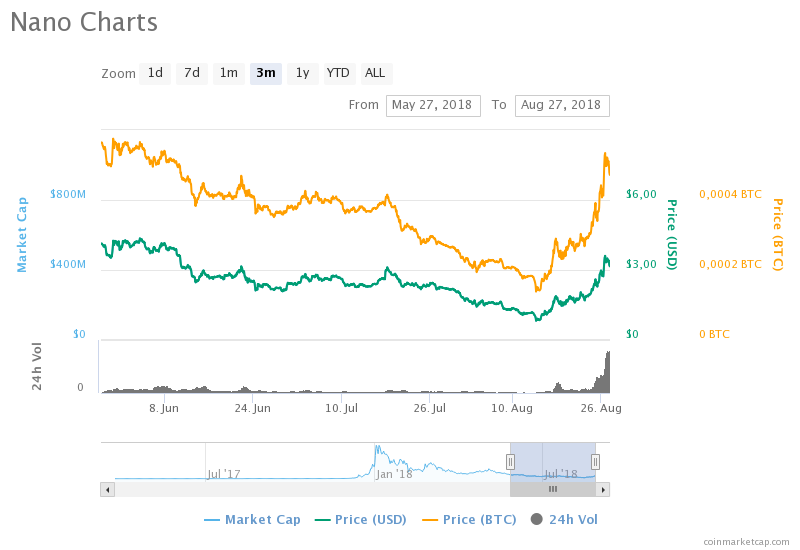Click the 10. Aug x-axis label

click(x=512, y=408)
